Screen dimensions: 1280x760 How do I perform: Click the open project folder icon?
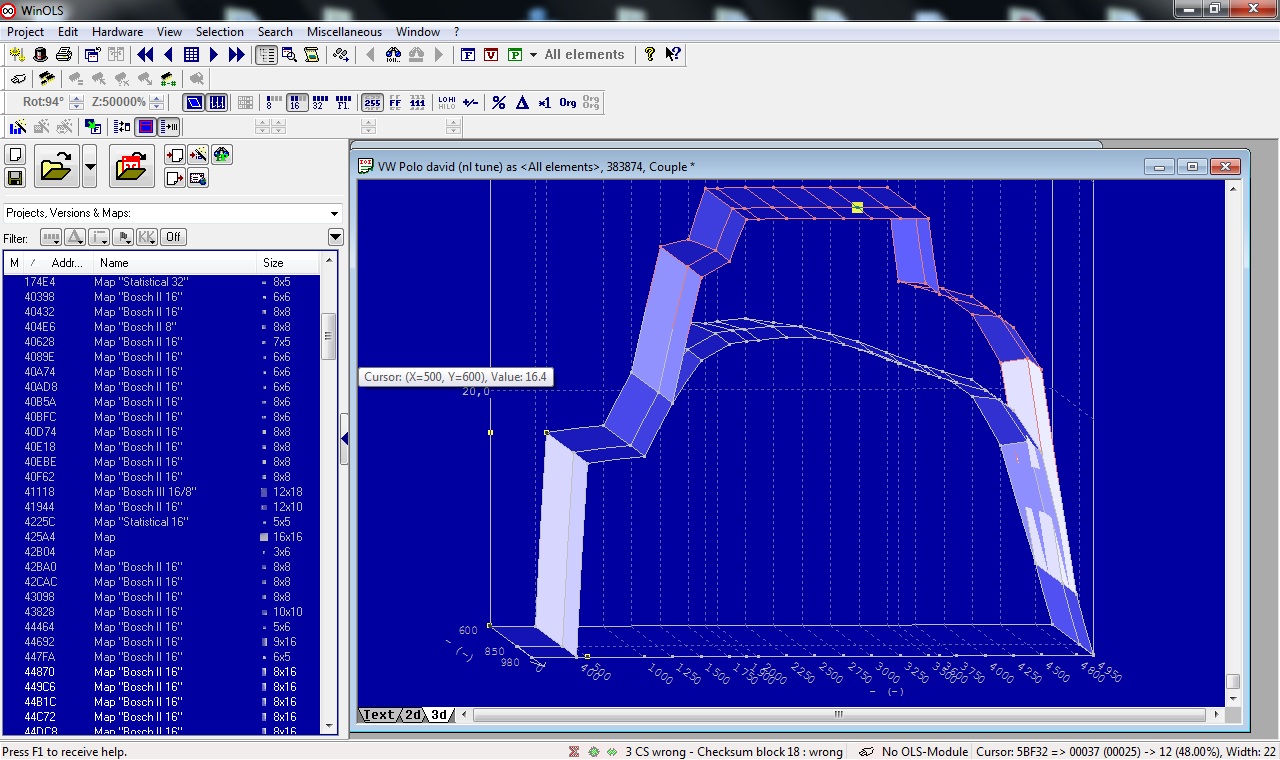(56, 166)
